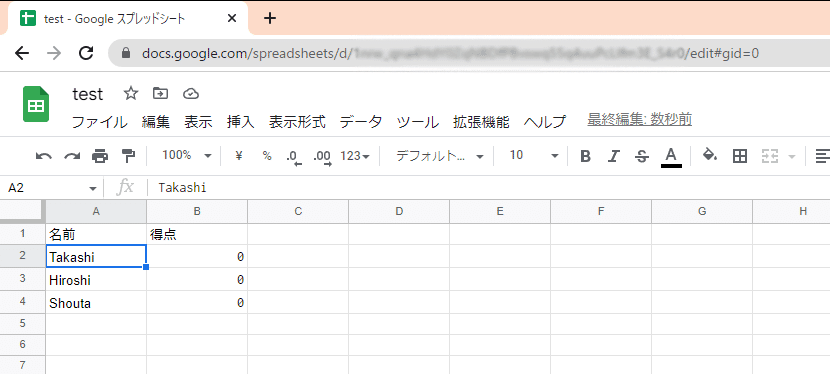Select column A header
830x374 pixels.
pyautogui.click(x=96, y=212)
